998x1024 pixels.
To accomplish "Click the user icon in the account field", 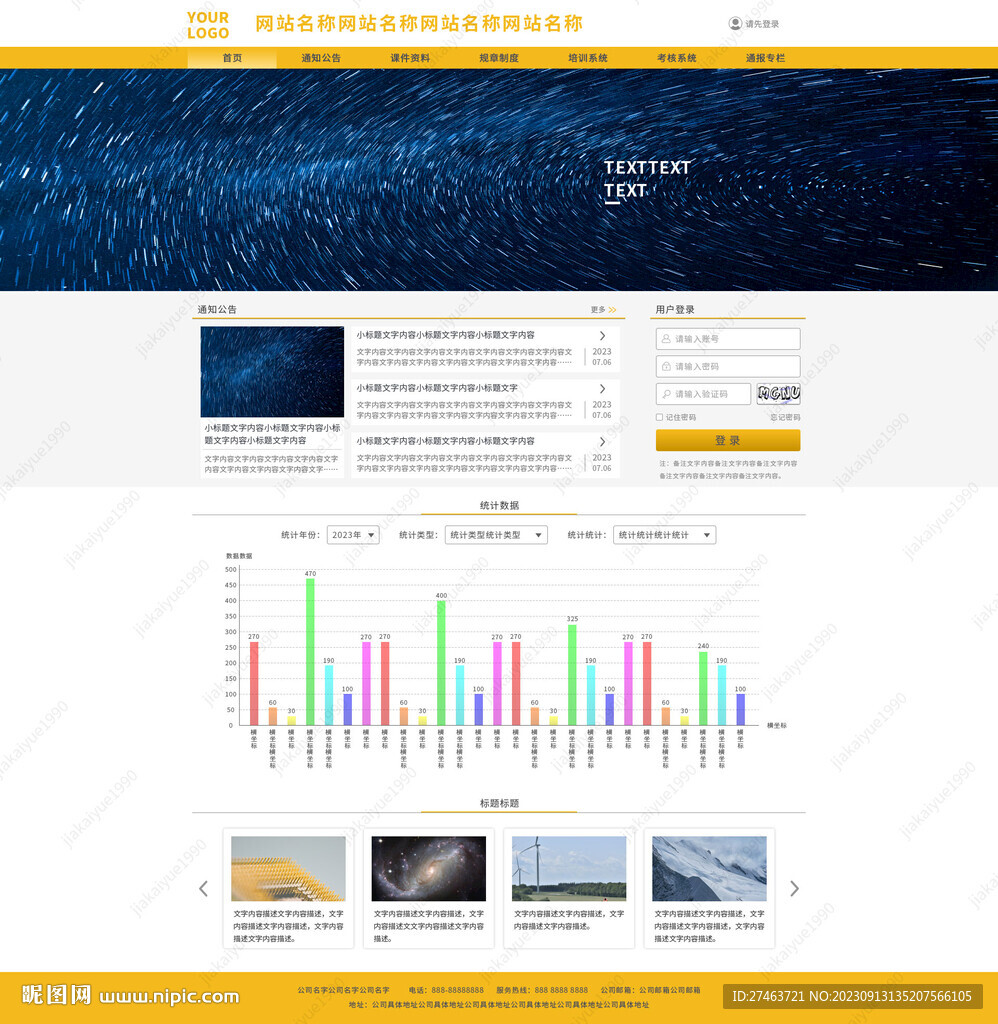I will (x=666, y=339).
